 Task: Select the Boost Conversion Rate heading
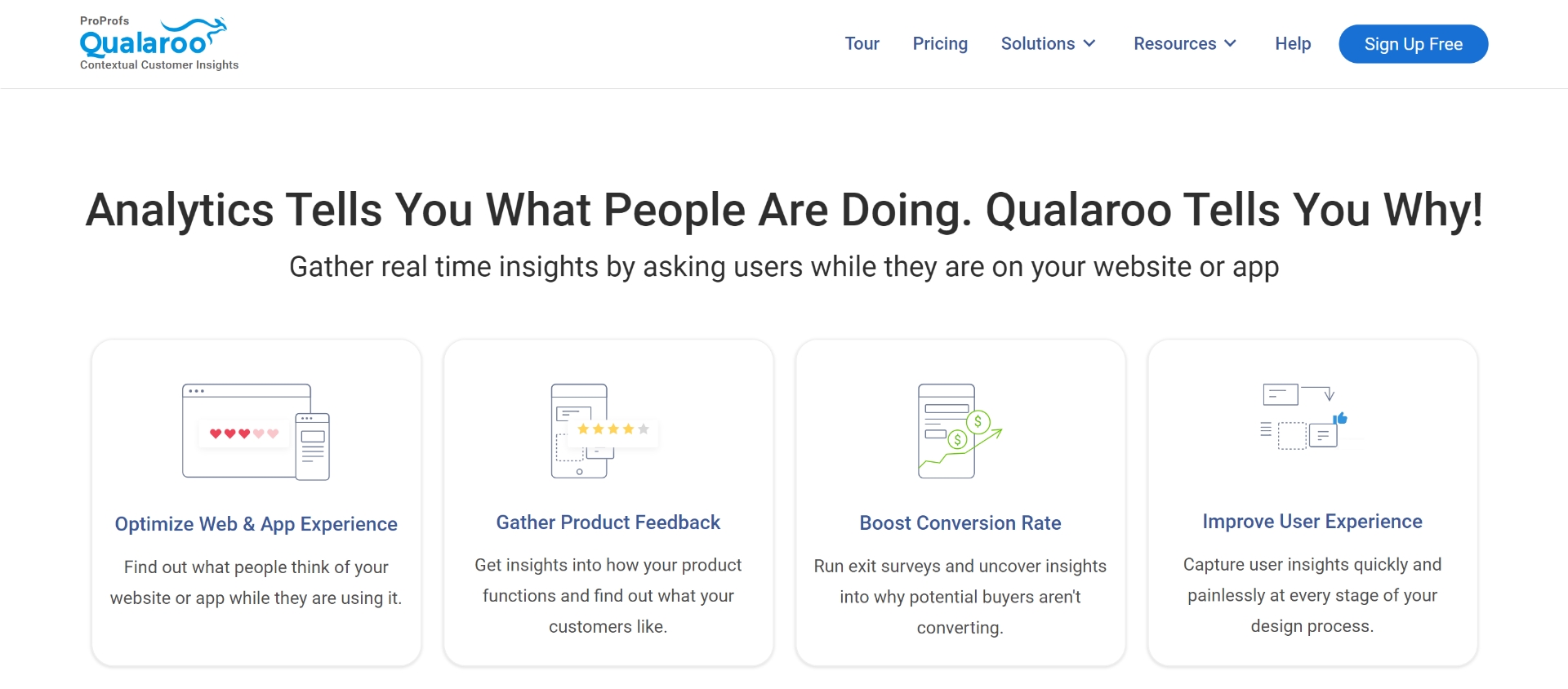click(960, 523)
